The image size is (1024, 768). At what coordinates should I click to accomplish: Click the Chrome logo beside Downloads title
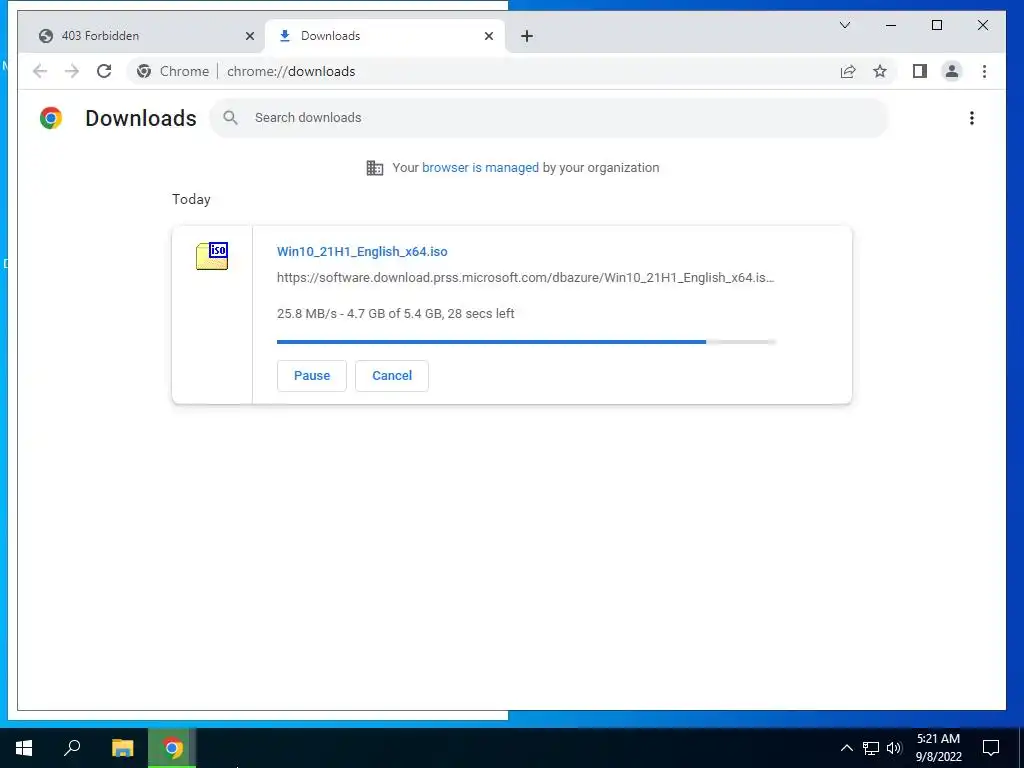point(51,118)
